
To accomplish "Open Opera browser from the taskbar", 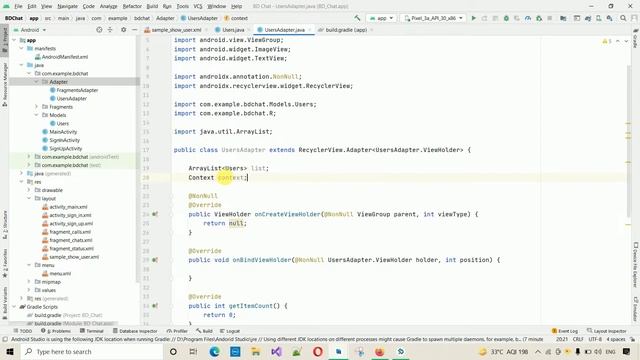I will [x=318, y=351].
